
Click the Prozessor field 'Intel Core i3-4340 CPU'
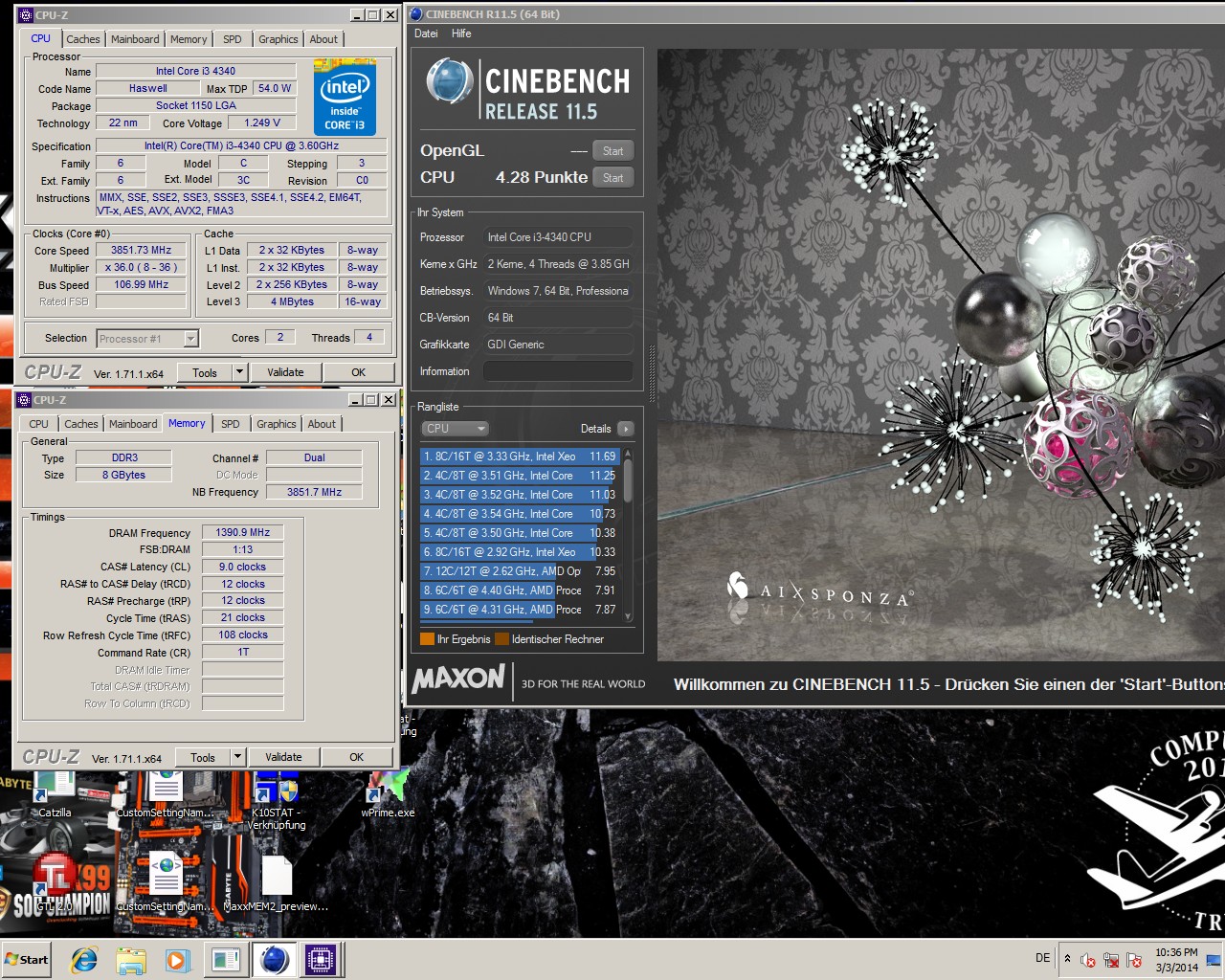[558, 237]
